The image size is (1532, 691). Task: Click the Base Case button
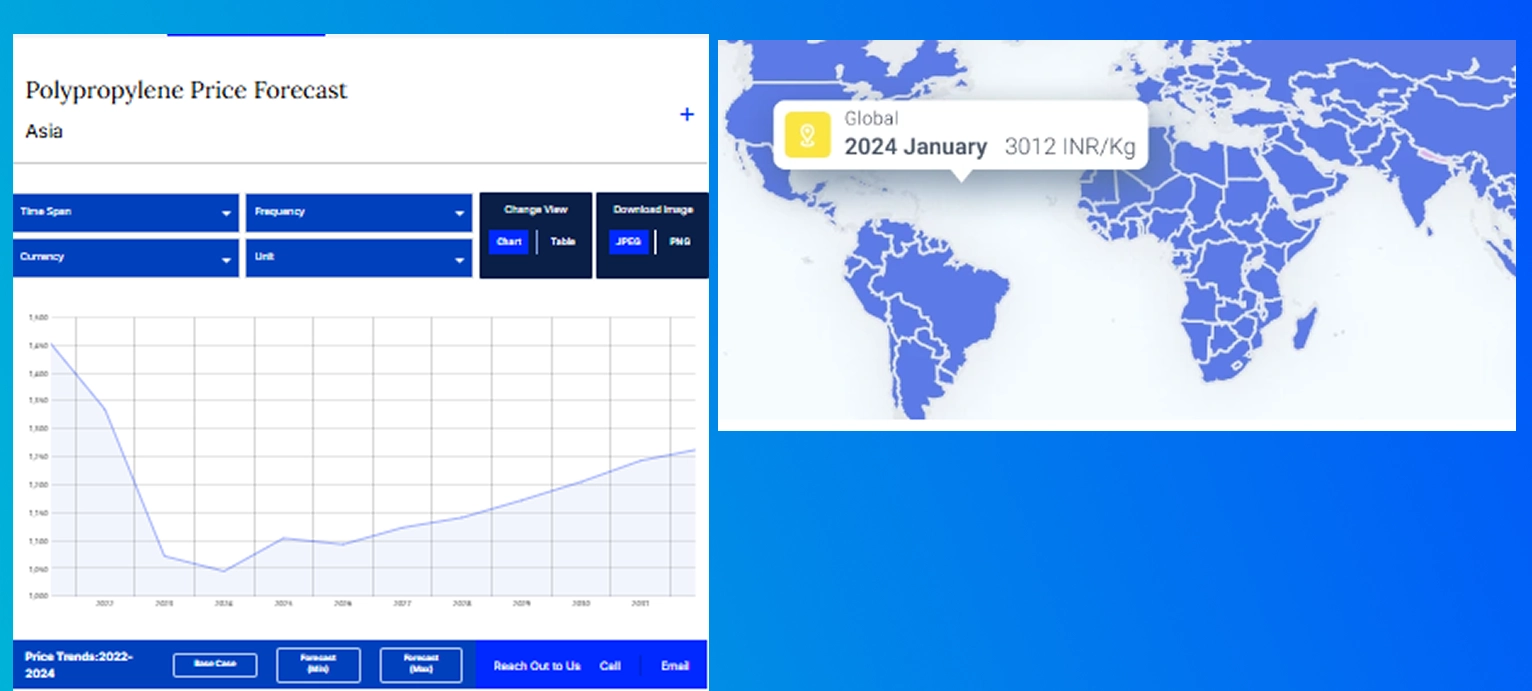click(x=214, y=665)
